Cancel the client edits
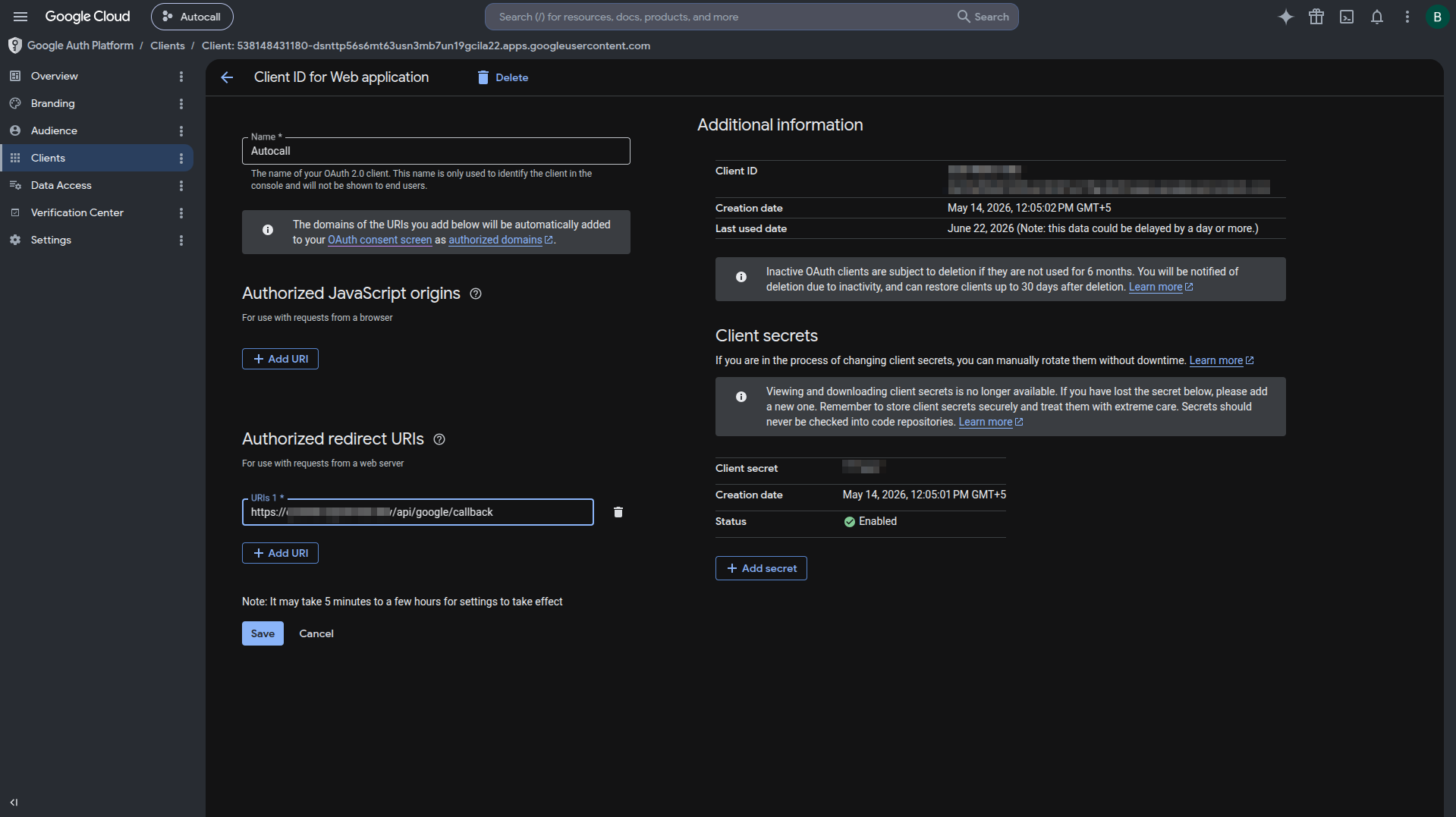Screen dimensions: 1456x817 click(x=316, y=633)
